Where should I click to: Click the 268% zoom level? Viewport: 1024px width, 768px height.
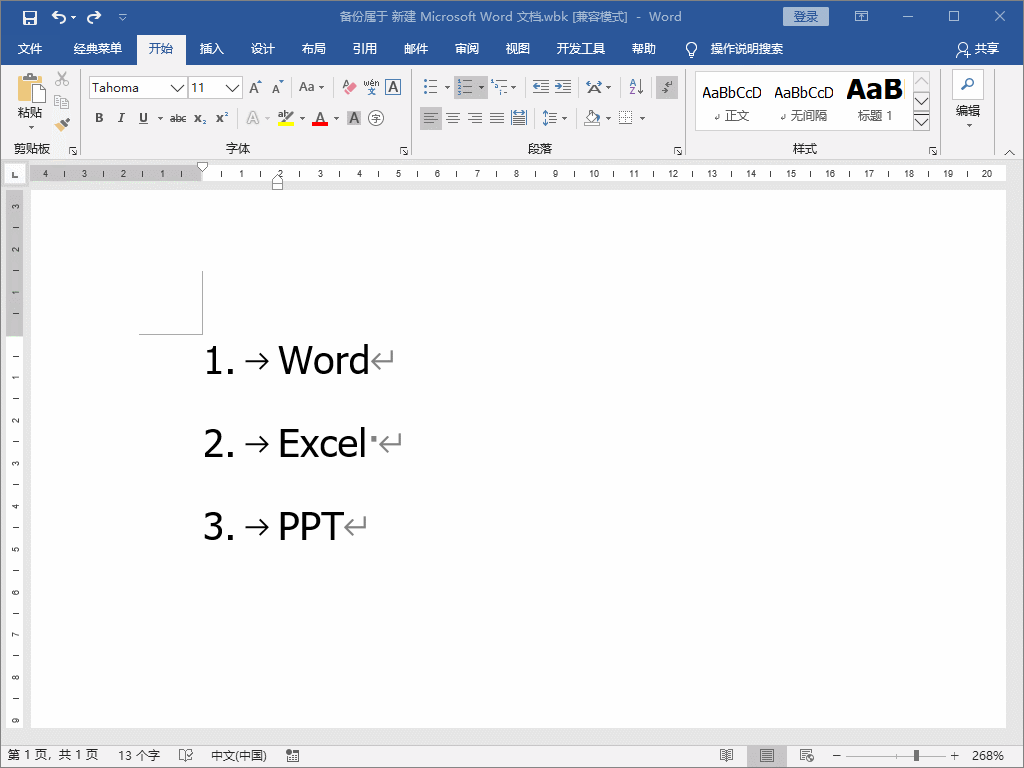pos(987,756)
